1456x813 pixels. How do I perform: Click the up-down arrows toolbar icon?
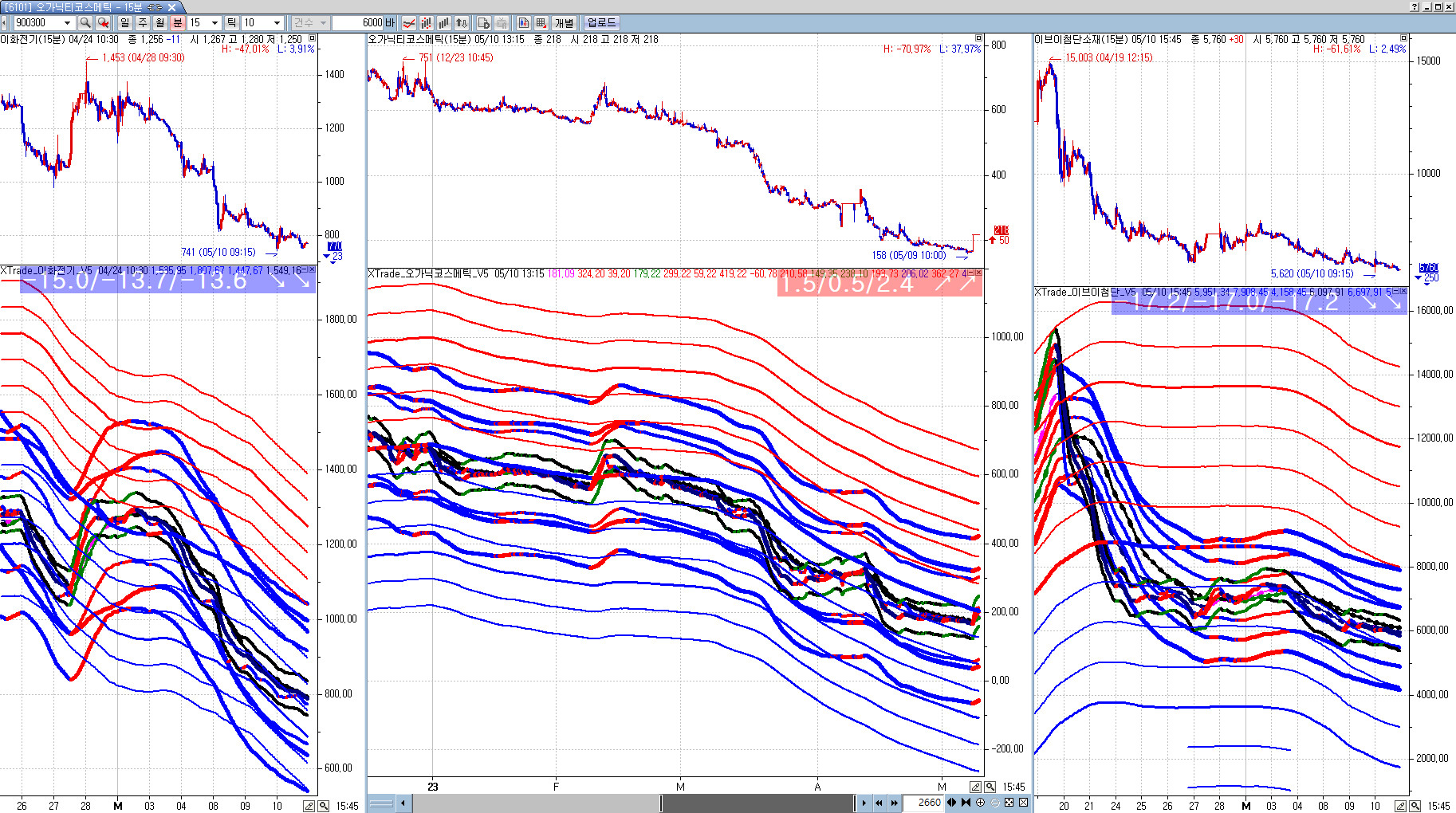pyautogui.click(x=461, y=23)
